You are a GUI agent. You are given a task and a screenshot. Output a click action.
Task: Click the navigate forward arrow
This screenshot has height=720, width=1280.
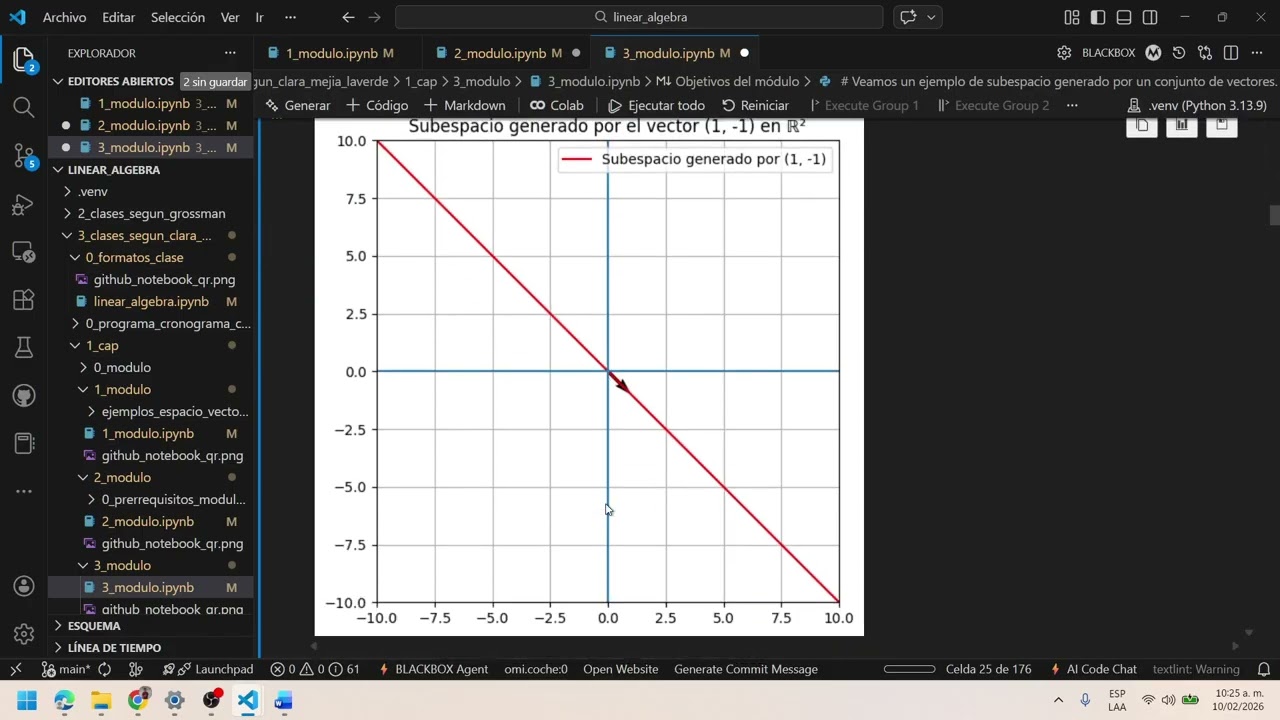374,17
